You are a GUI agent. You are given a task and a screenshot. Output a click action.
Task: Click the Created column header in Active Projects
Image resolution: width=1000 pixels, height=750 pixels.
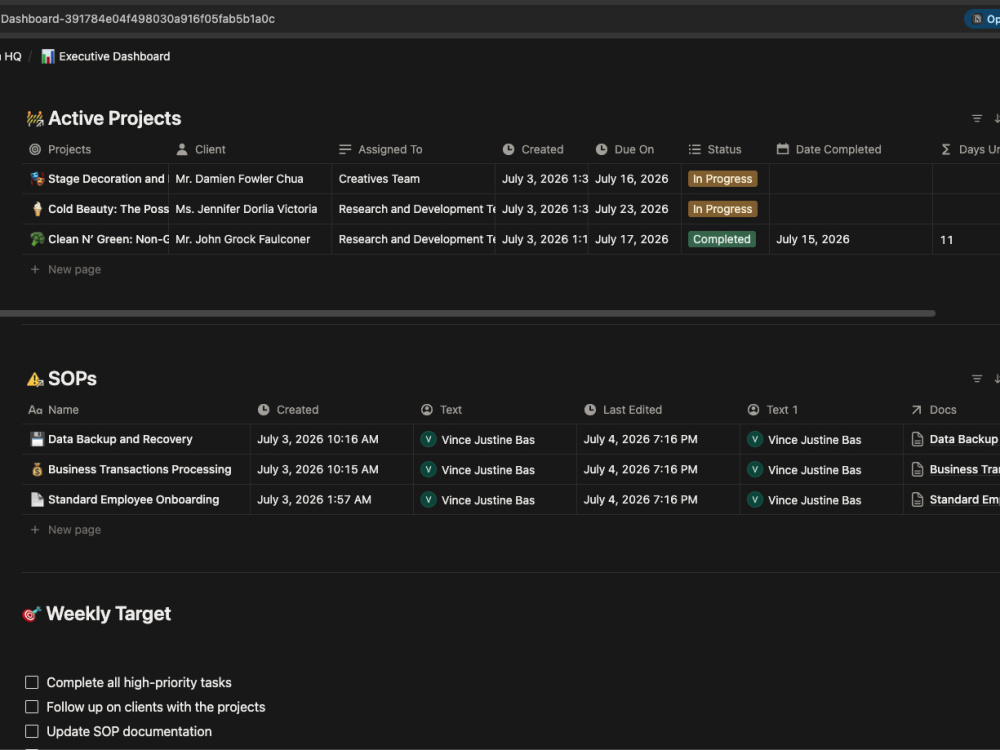pyautogui.click(x=533, y=149)
